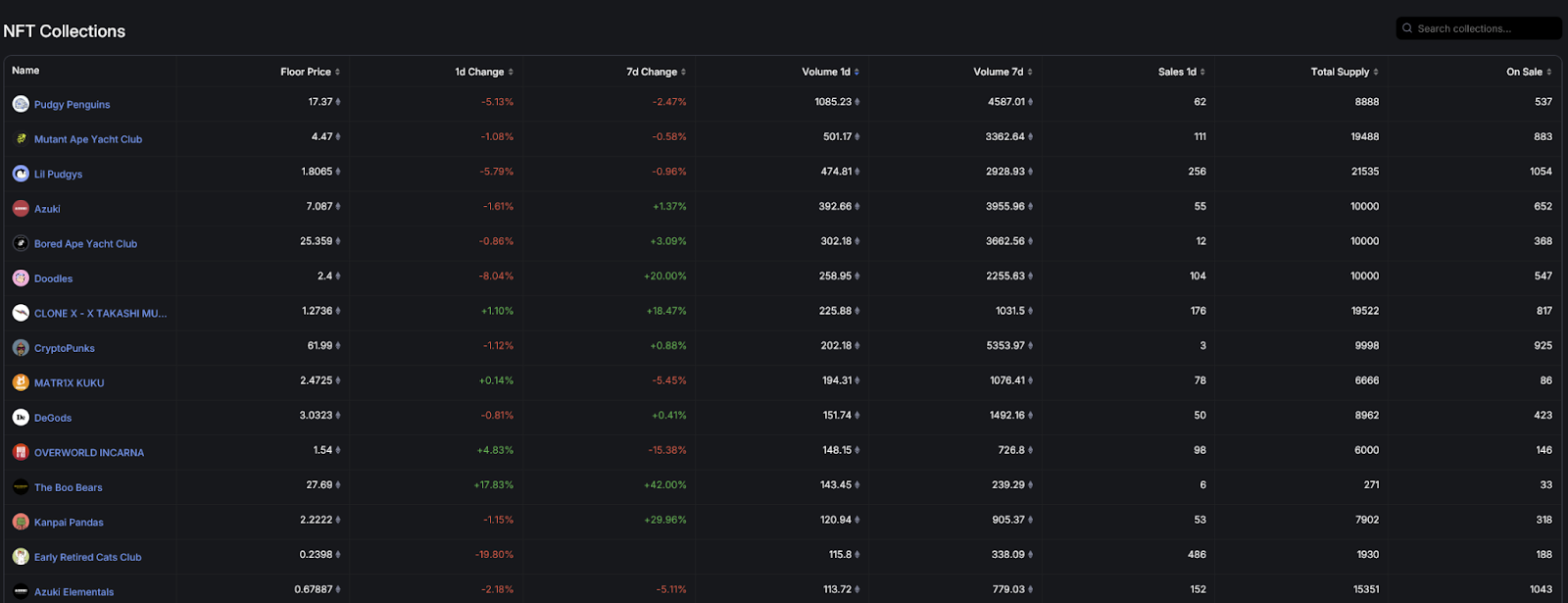This screenshot has width=1568, height=603.
Task: Open the Lil Pudgys collection link
Action: 58,175
